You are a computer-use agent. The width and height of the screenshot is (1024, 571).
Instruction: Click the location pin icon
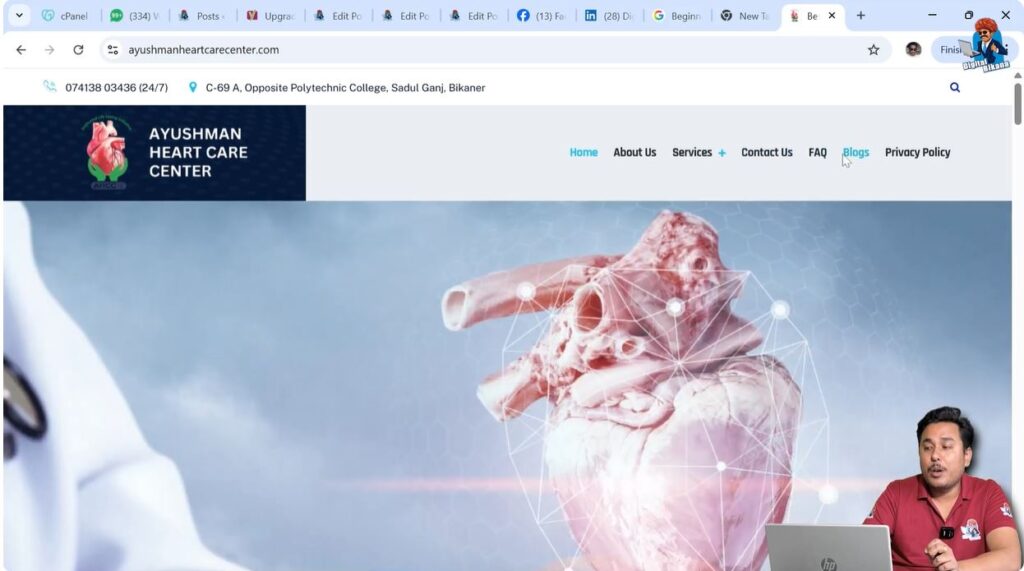pos(193,87)
